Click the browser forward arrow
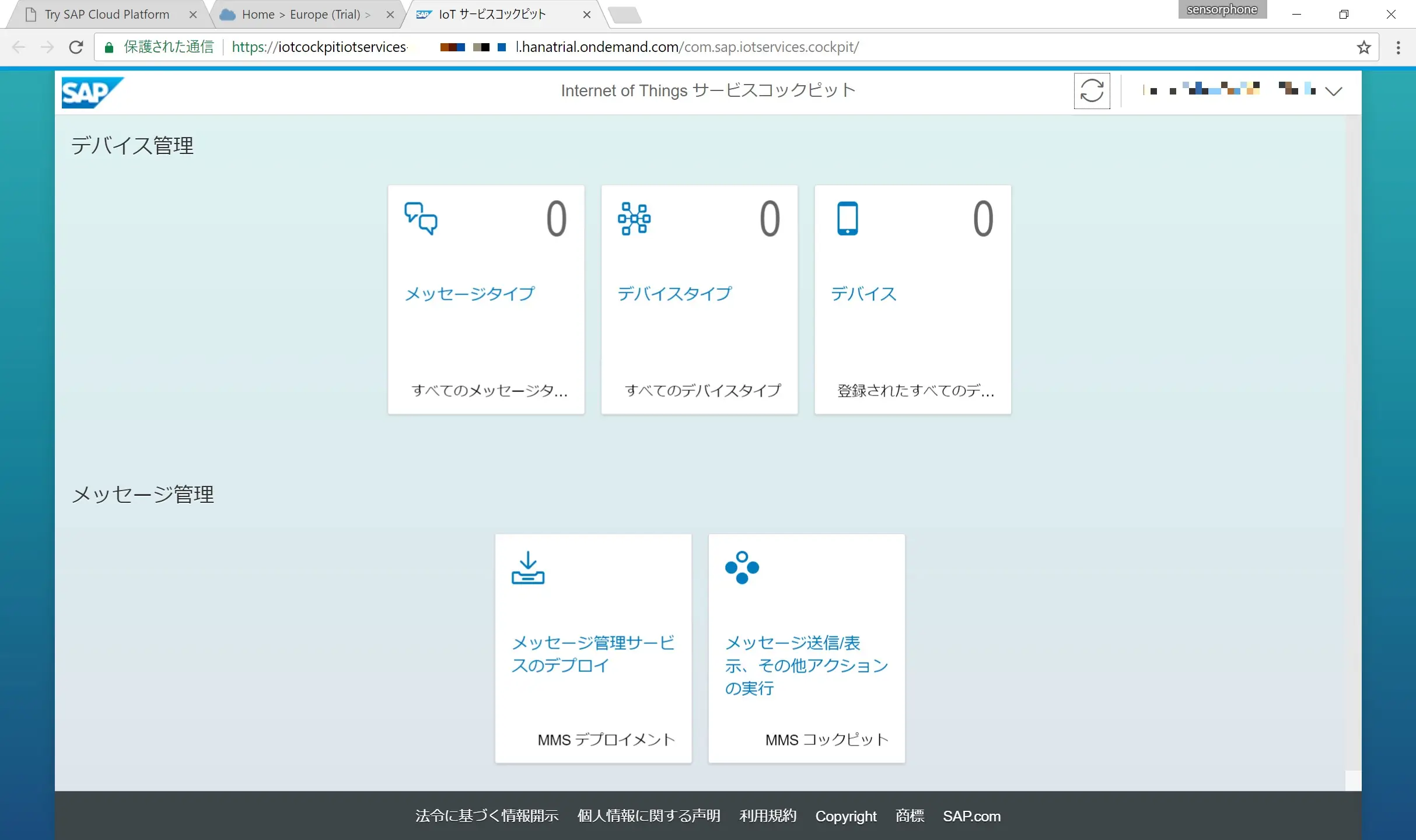The width and height of the screenshot is (1416, 840). pos(47,47)
